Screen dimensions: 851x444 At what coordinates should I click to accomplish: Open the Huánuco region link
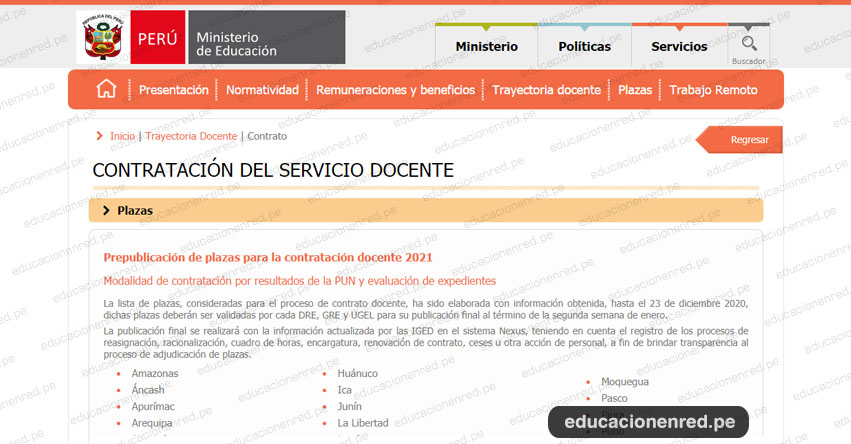(358, 373)
